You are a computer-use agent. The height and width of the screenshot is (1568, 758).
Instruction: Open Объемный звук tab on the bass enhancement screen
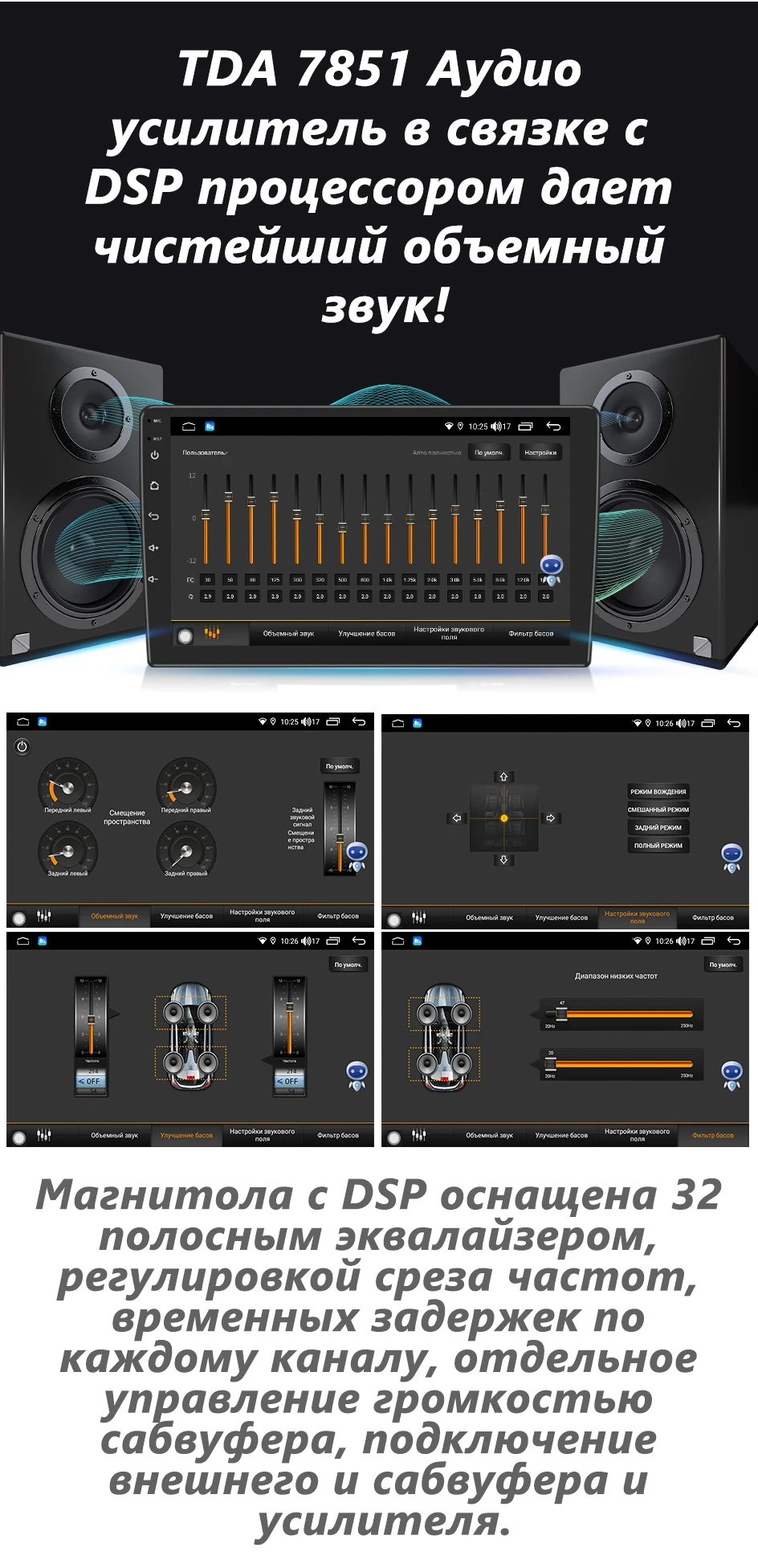[x=114, y=1135]
